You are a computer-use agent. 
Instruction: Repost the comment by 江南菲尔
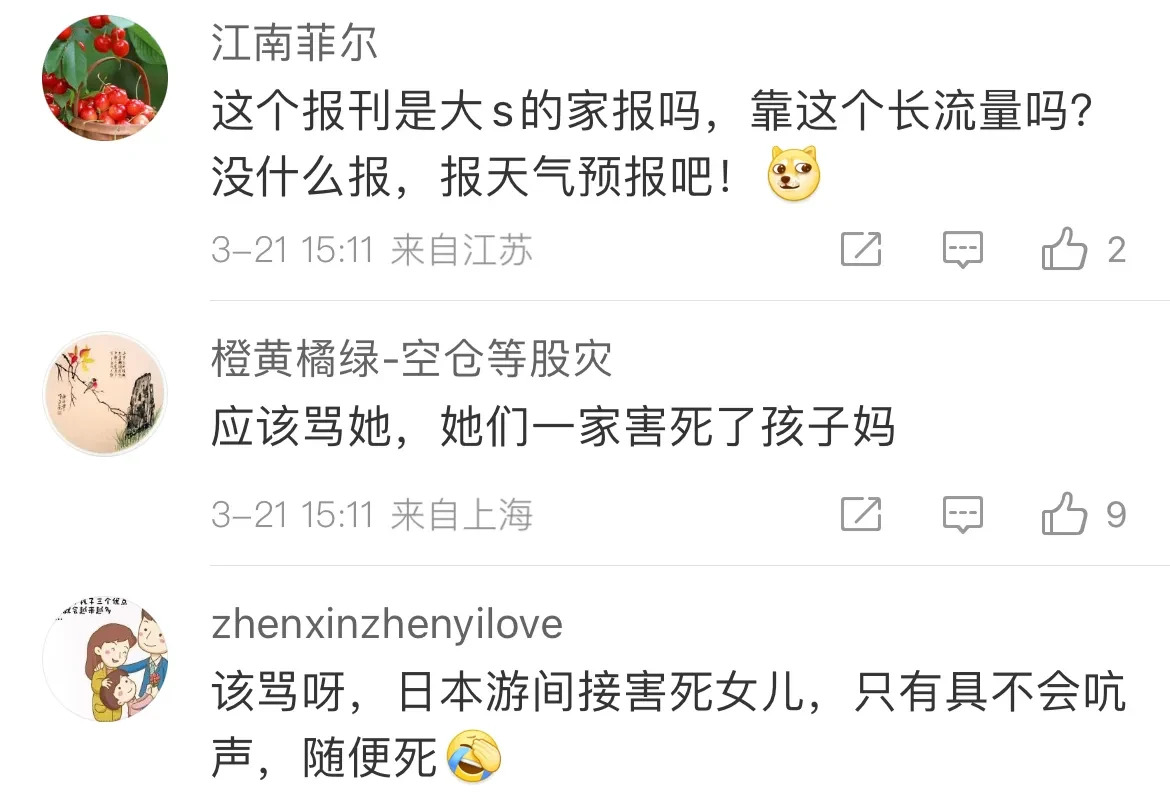coord(861,249)
